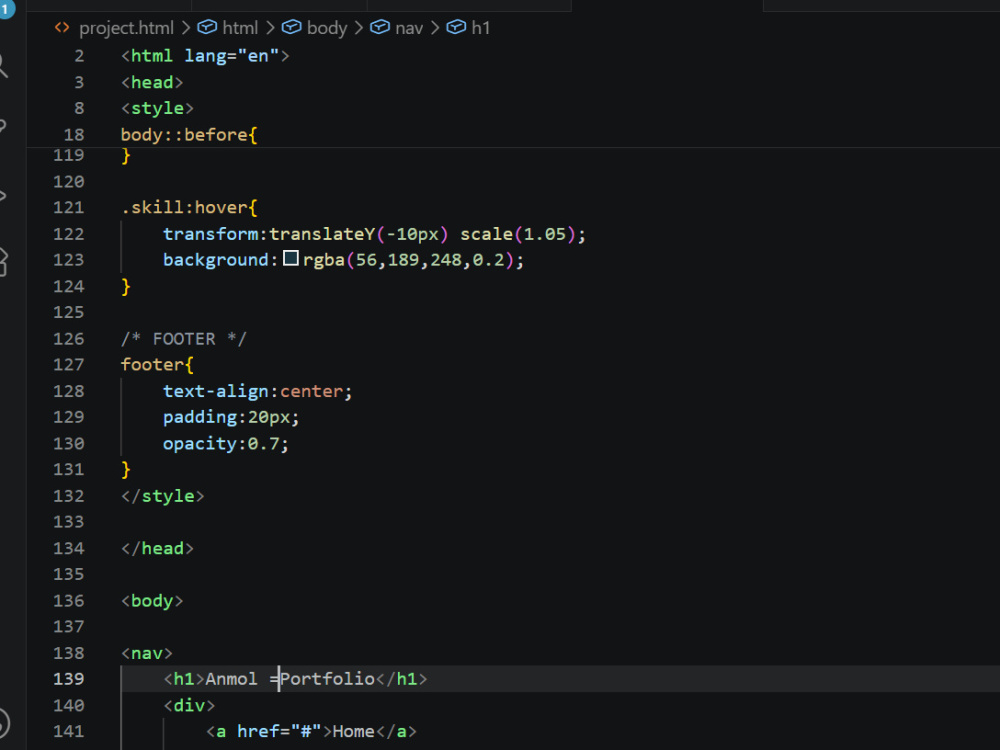Open Extensions view in the activity bar
This screenshot has width=1000, height=750.
point(3,262)
